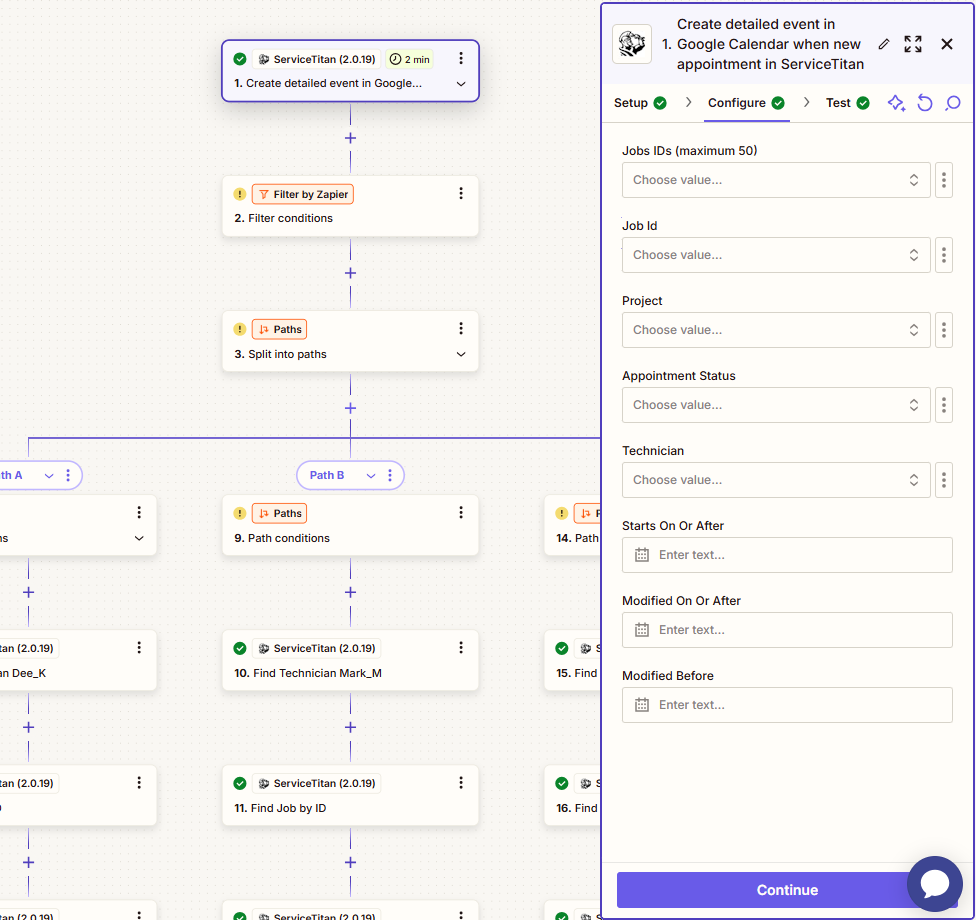Open the three-dot menu on step 9 Path conditions
The height and width of the screenshot is (920, 976).
click(x=461, y=512)
